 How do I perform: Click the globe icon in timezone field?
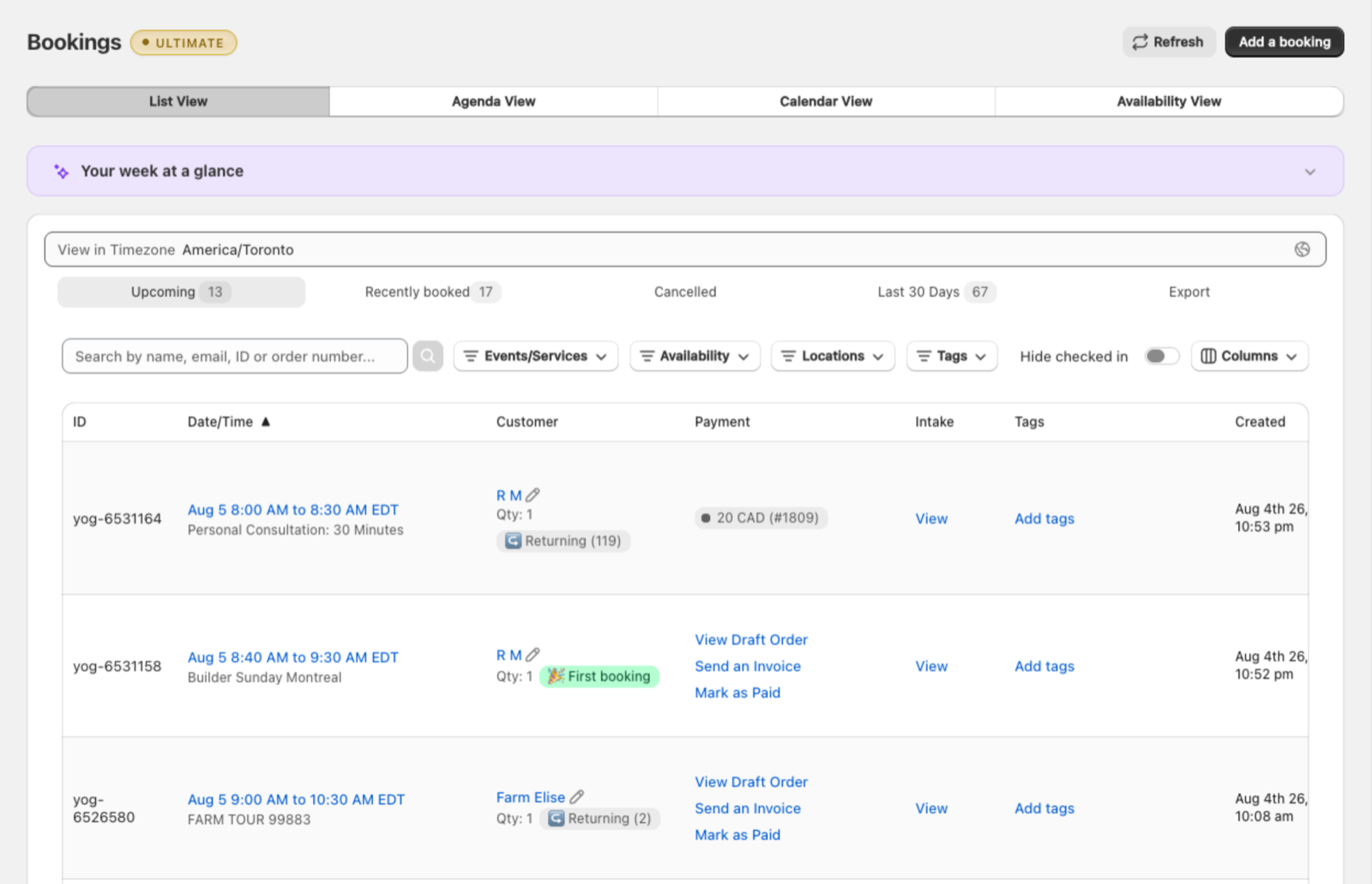(x=1302, y=250)
